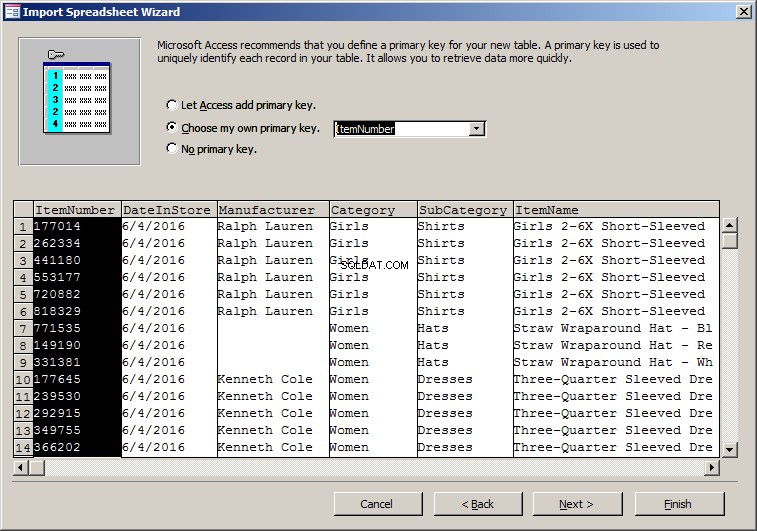Click the Cancel button
757x531 pixels.
click(378, 504)
